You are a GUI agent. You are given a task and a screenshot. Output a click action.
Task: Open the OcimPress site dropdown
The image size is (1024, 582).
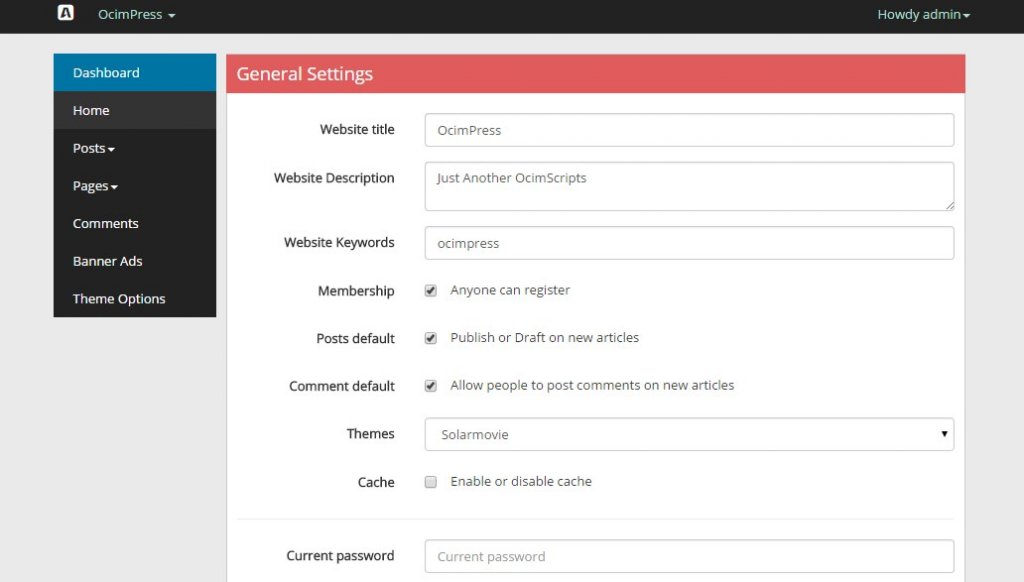[x=136, y=14]
